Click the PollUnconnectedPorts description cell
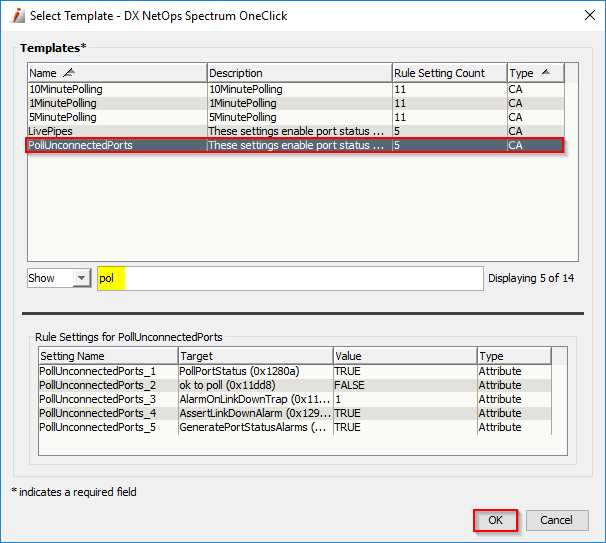606x543 pixels. [x=300, y=145]
